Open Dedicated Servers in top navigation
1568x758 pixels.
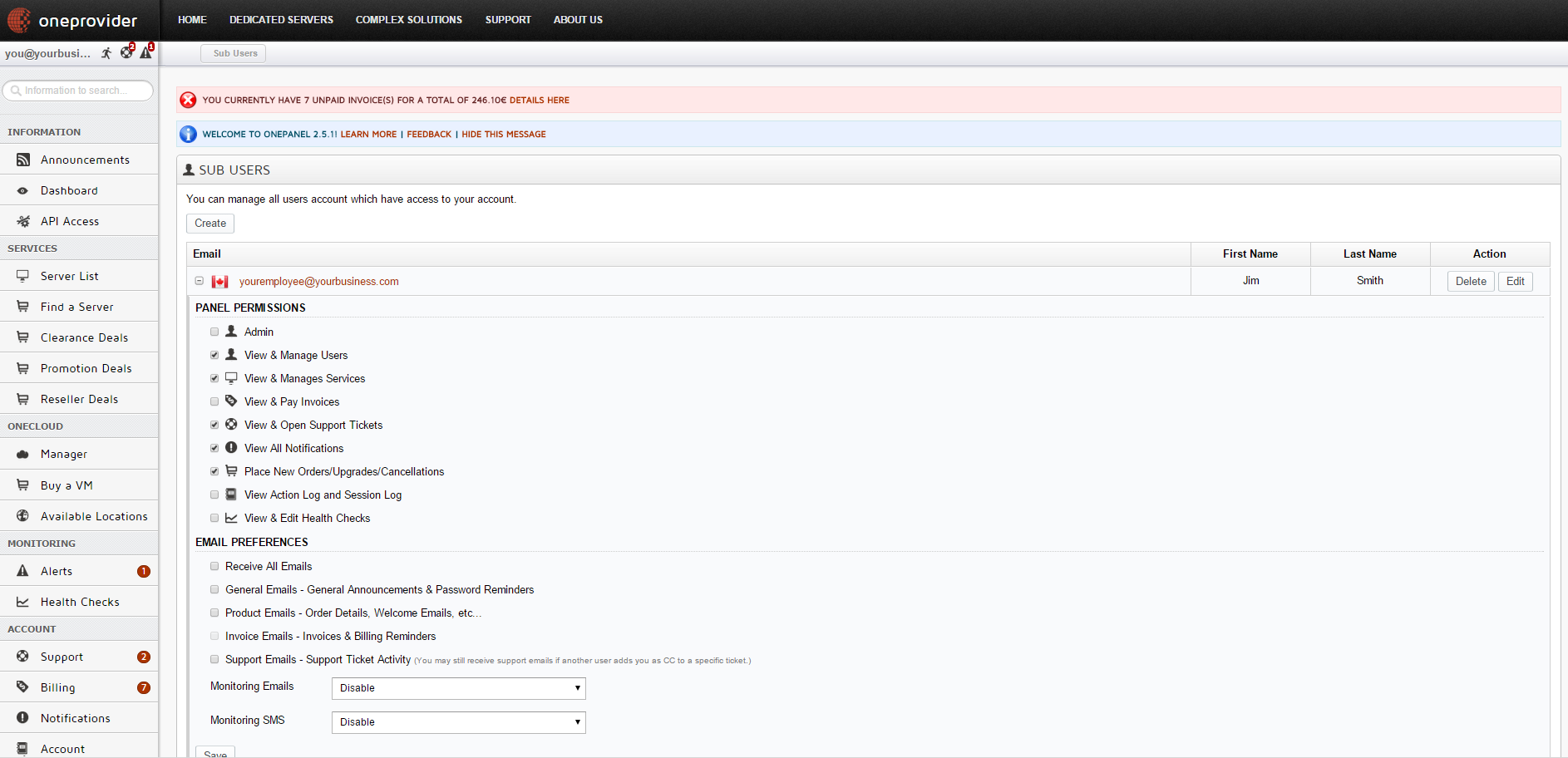[x=281, y=20]
